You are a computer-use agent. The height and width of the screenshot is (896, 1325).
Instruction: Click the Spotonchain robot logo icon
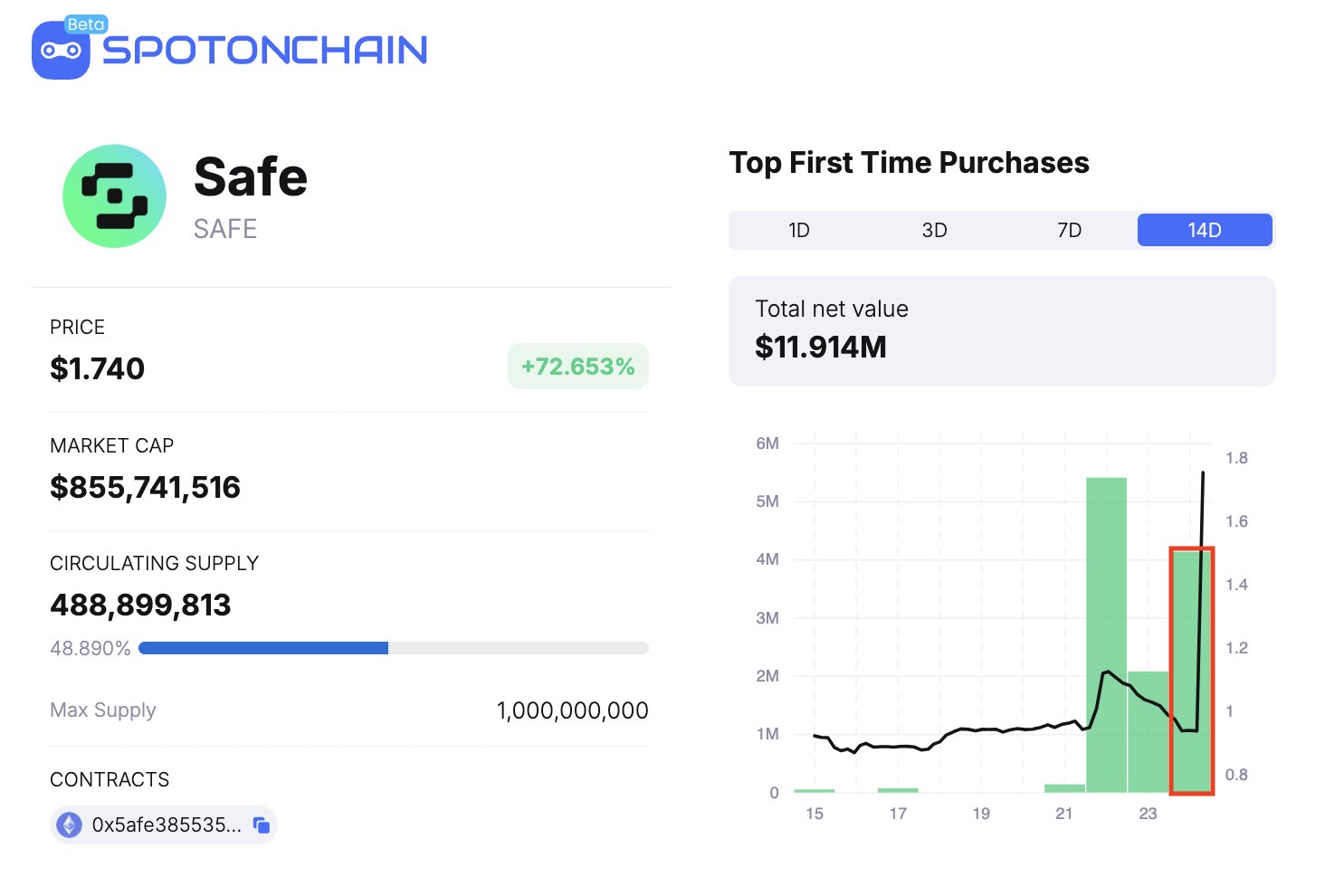point(61,50)
